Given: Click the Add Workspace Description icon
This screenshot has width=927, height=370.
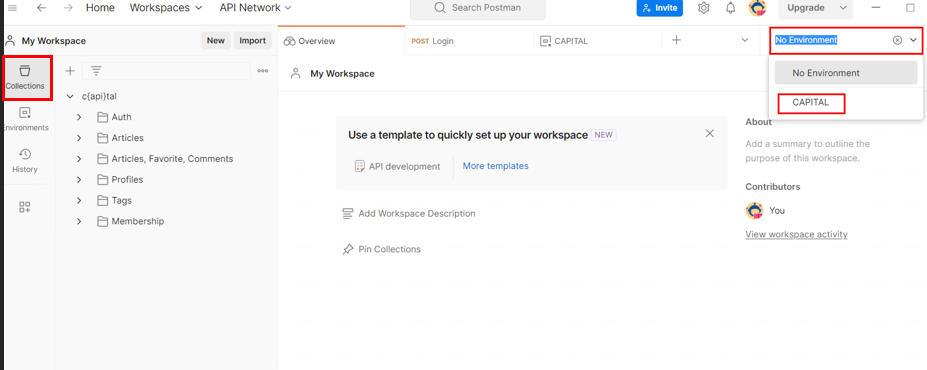Looking at the screenshot, I should 348,213.
